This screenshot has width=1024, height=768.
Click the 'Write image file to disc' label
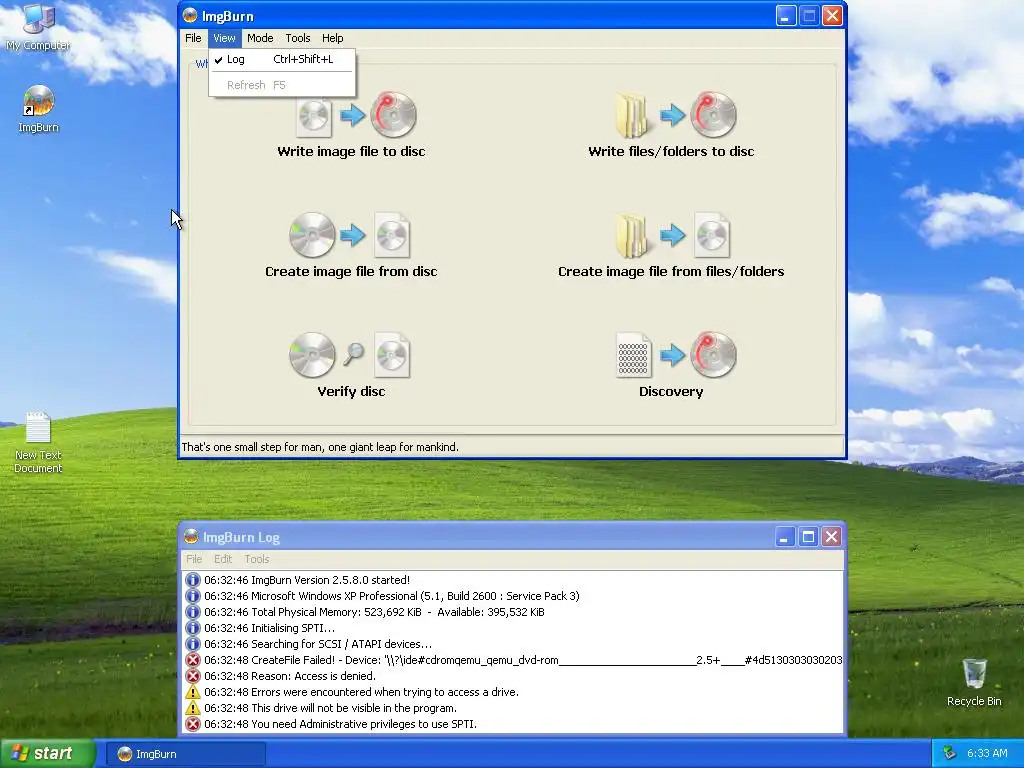coord(351,152)
